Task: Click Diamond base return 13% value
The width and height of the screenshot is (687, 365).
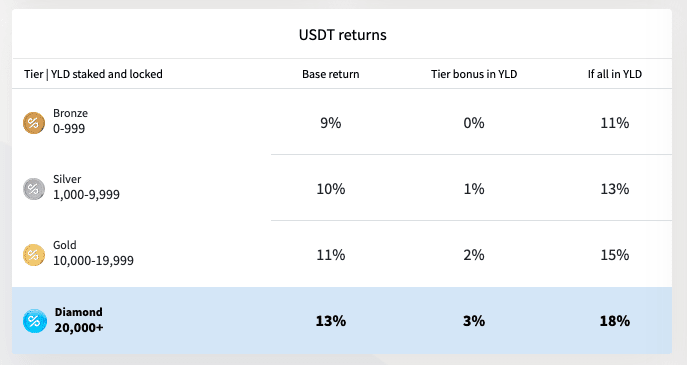Action: 331,321
